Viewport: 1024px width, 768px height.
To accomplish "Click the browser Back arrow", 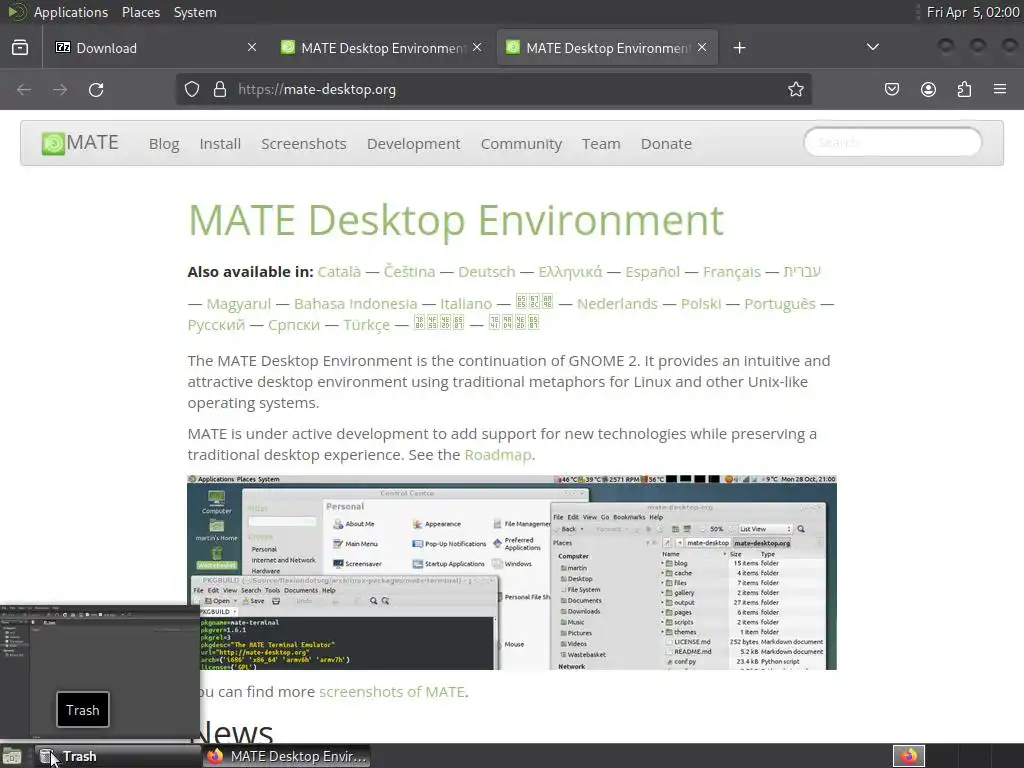I will coord(24,89).
